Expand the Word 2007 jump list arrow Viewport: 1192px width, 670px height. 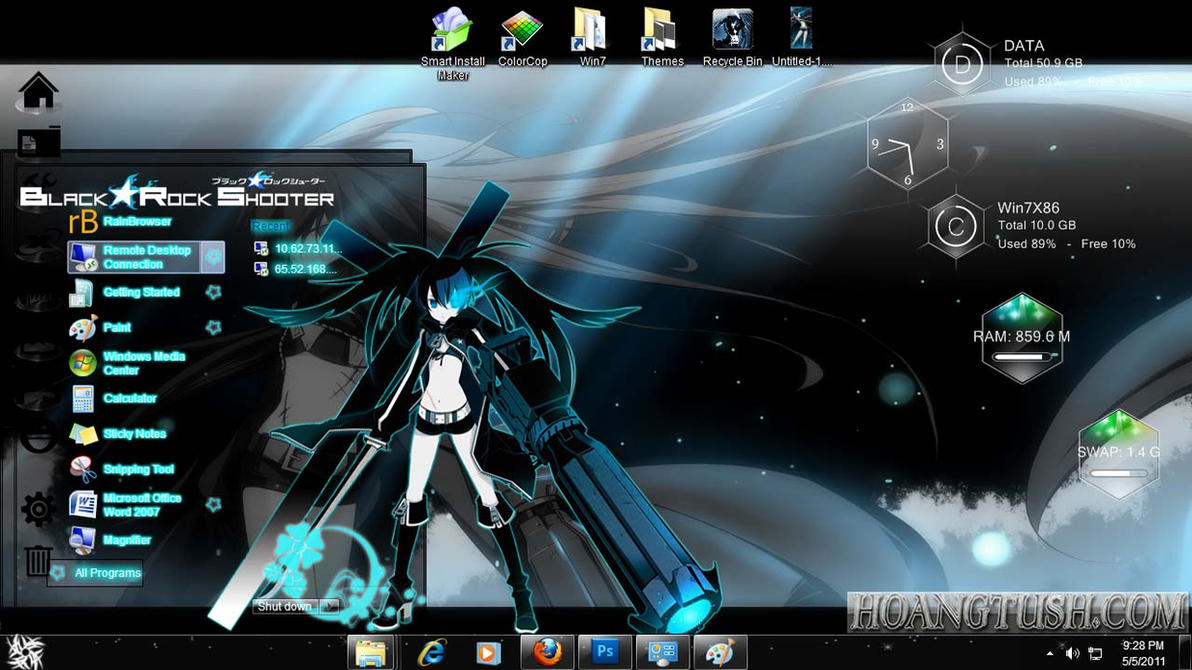pyautogui.click(x=214, y=505)
